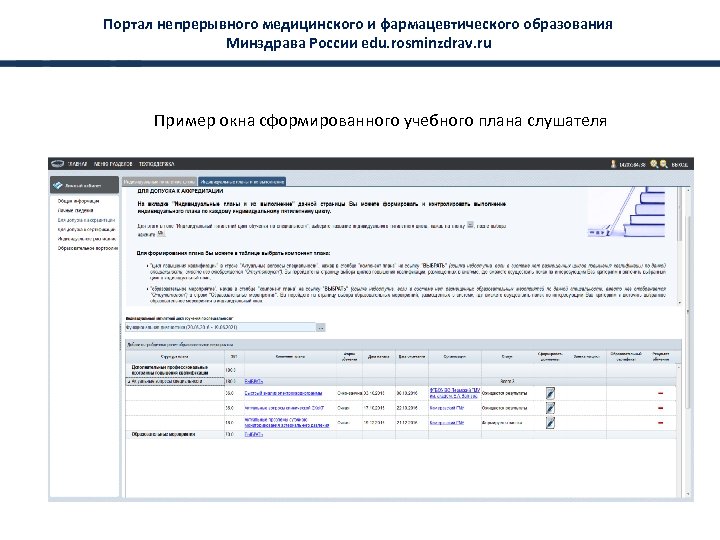Open the ГЛАВНАЯ menu item

pos(78,164)
